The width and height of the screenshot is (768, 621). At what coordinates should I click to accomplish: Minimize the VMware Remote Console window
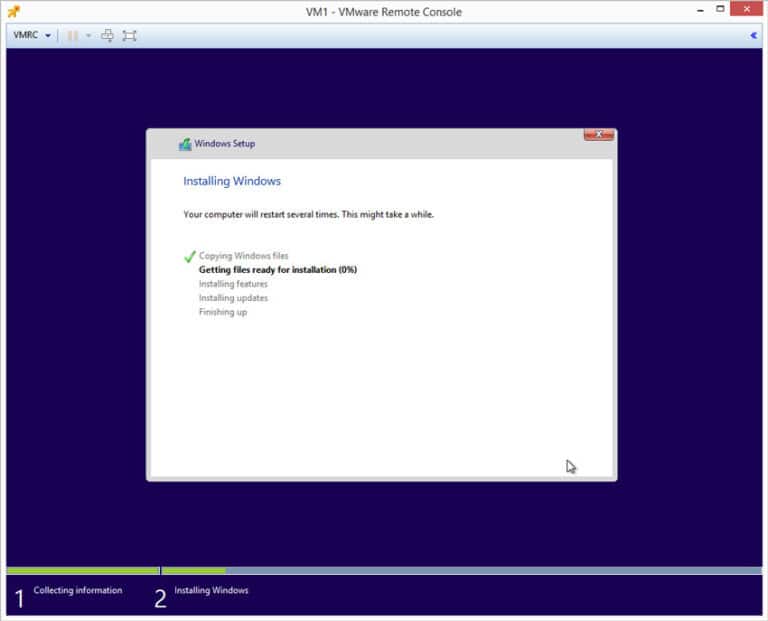click(x=700, y=9)
